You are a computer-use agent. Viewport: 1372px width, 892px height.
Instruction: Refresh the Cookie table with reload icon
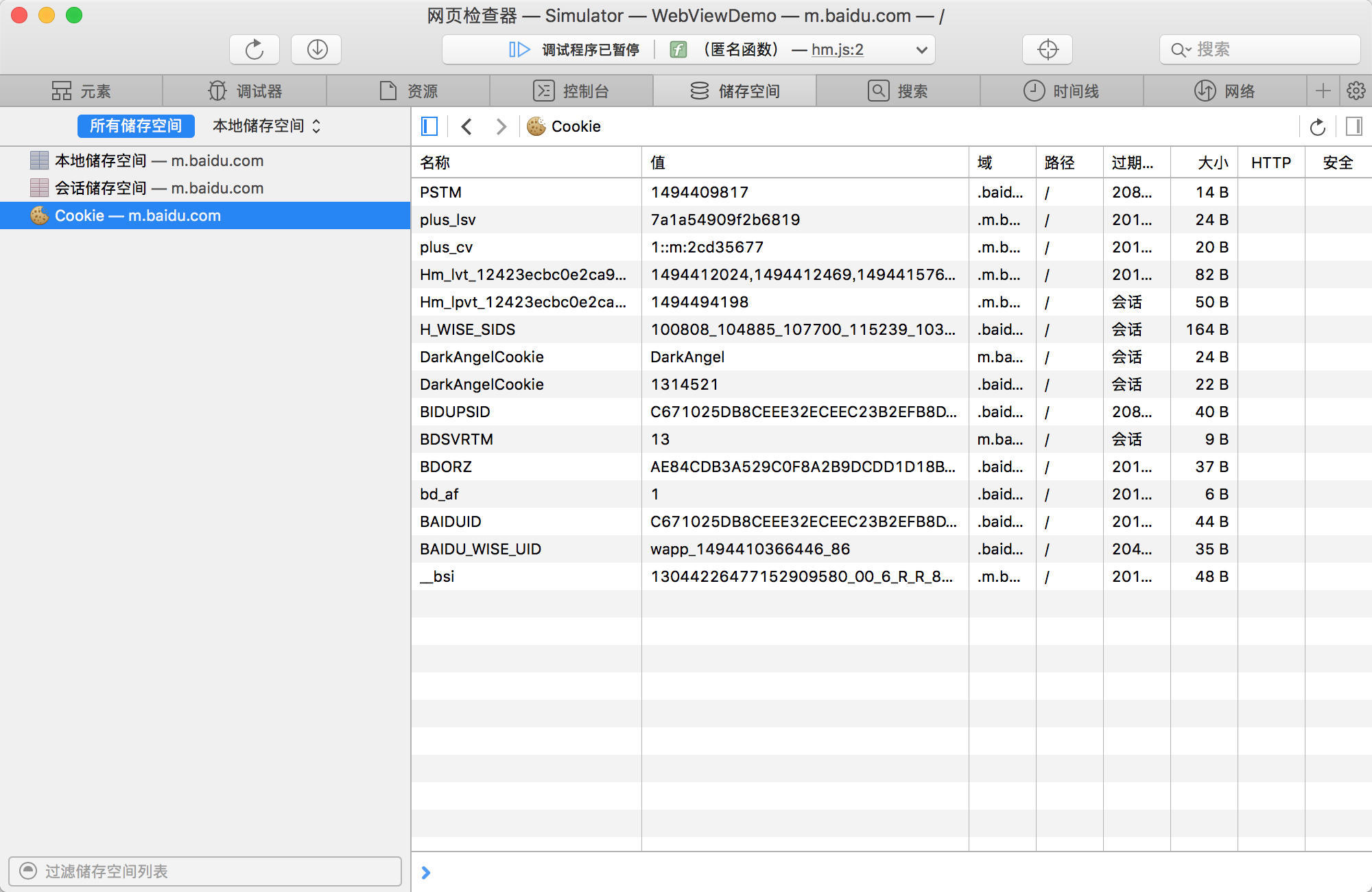1317,127
